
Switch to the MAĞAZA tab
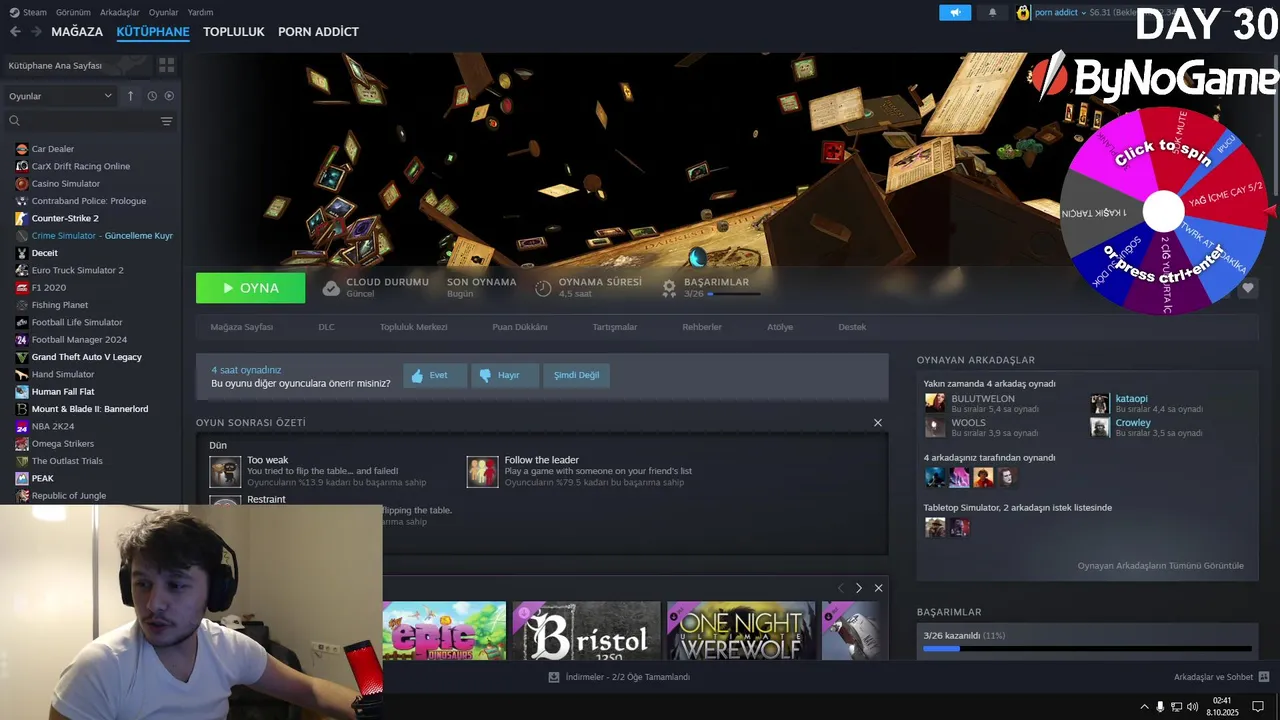tap(77, 32)
